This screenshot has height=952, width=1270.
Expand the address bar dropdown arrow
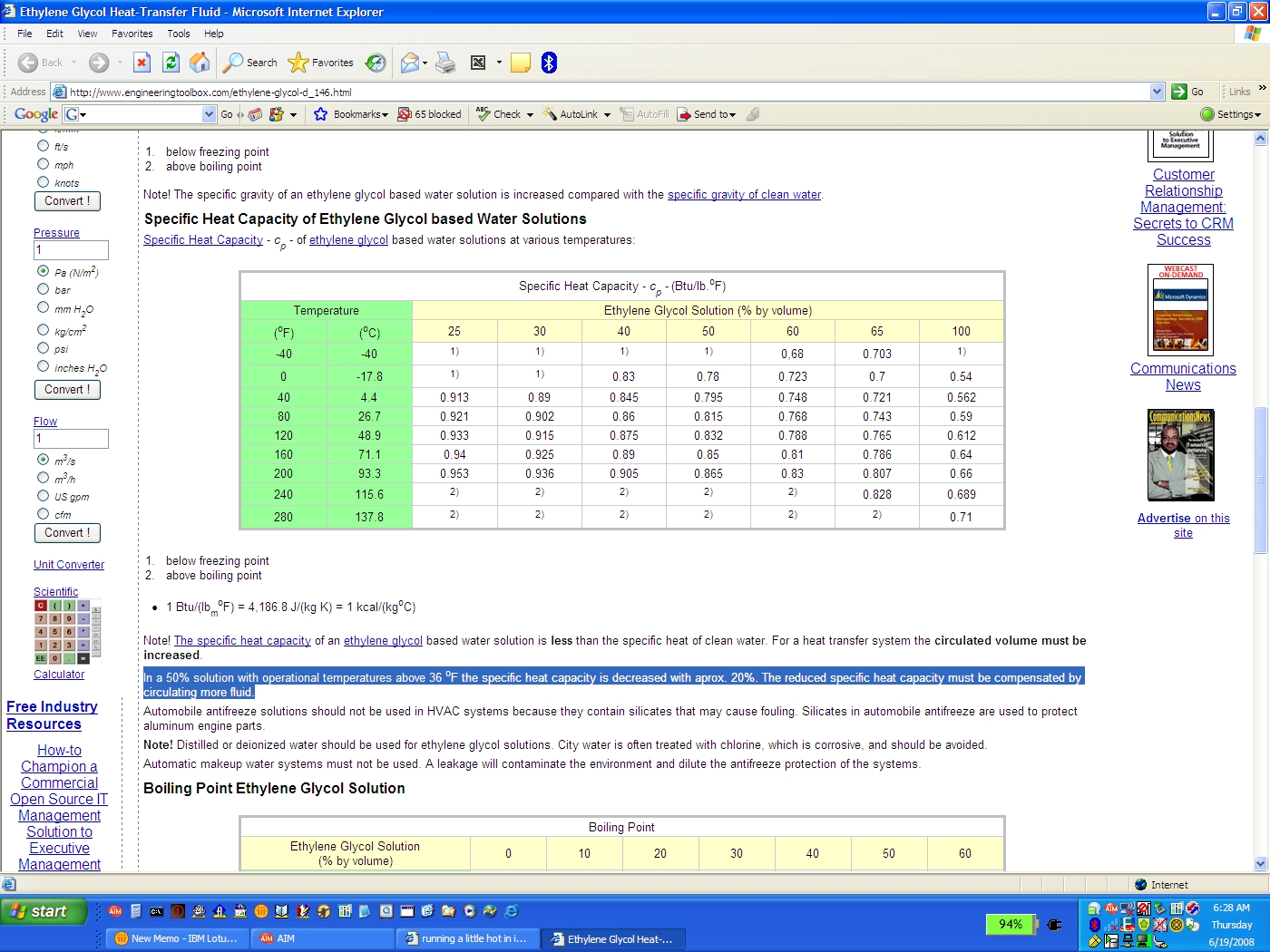pyautogui.click(x=1157, y=92)
